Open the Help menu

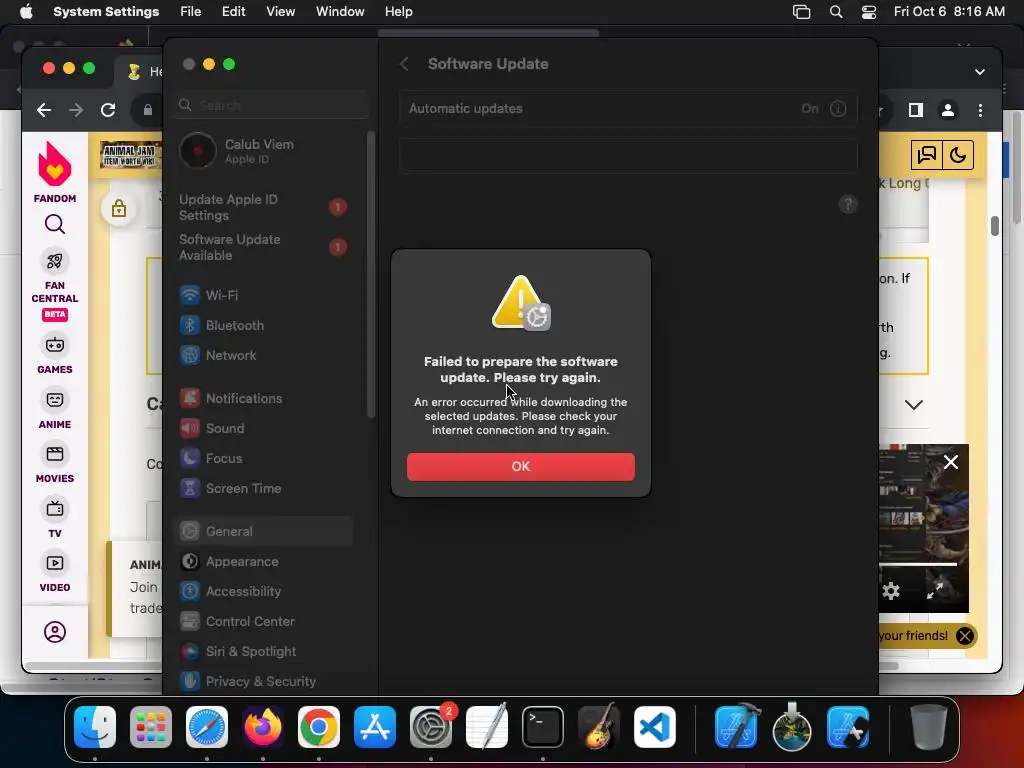(398, 12)
